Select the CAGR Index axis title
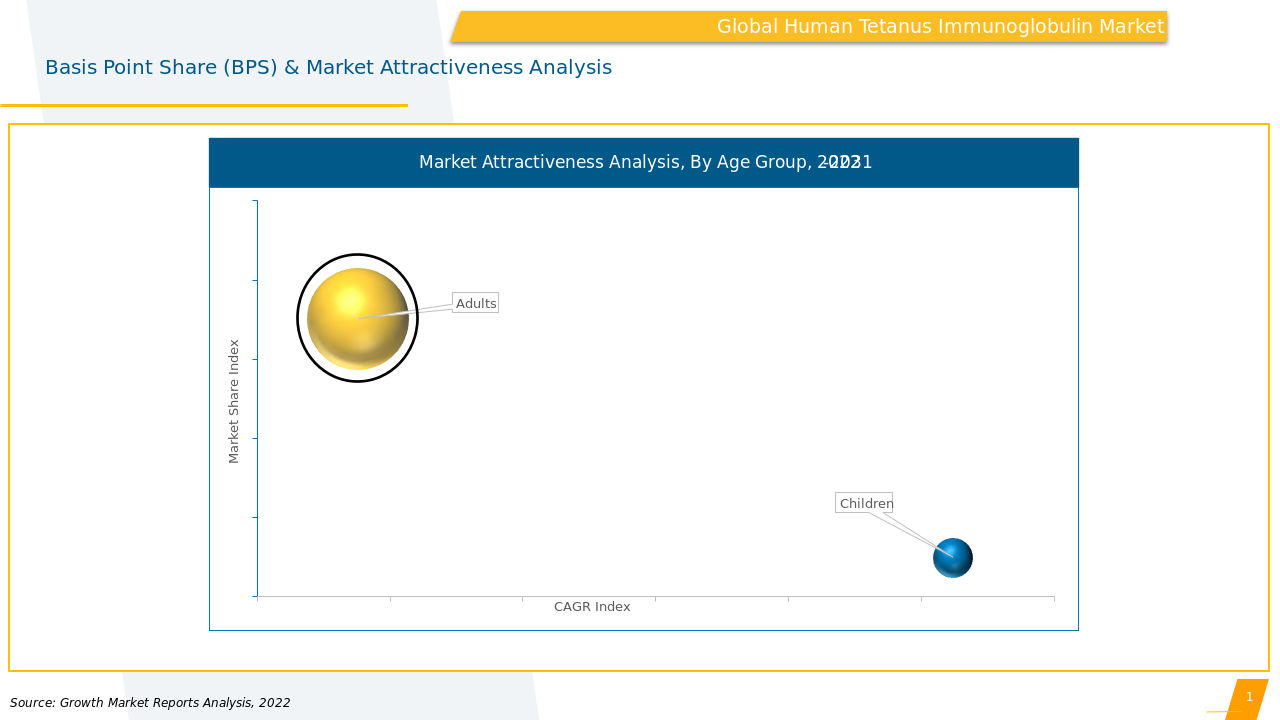The height and width of the screenshot is (720, 1280). pos(592,607)
